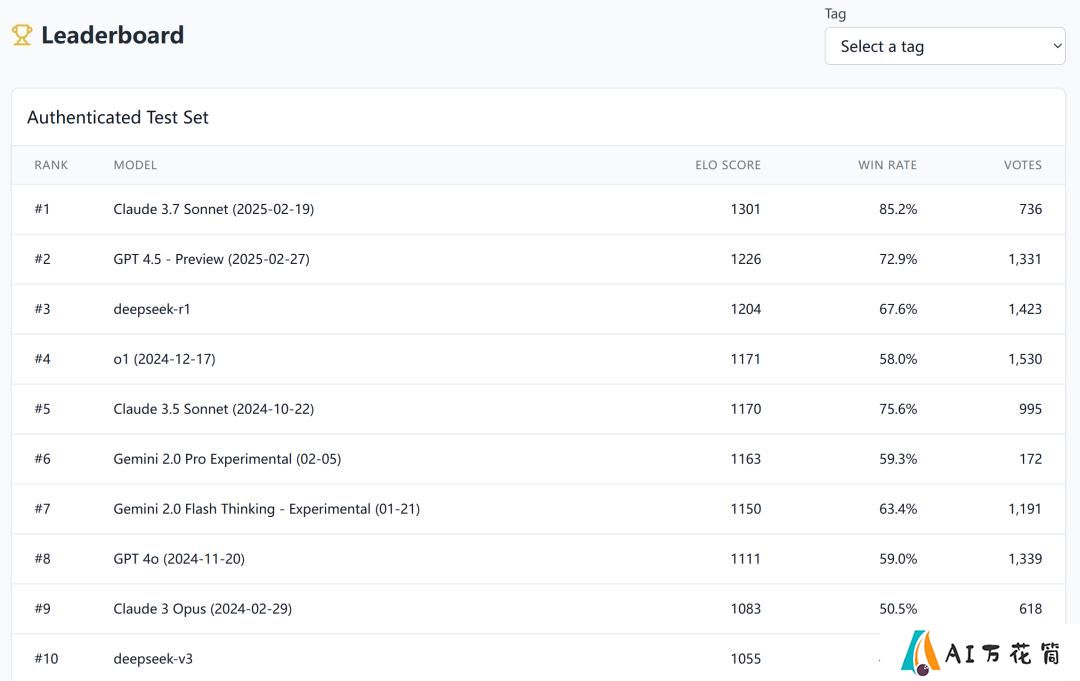
Task: Click the win rate 59.3%
Action: click(898, 459)
